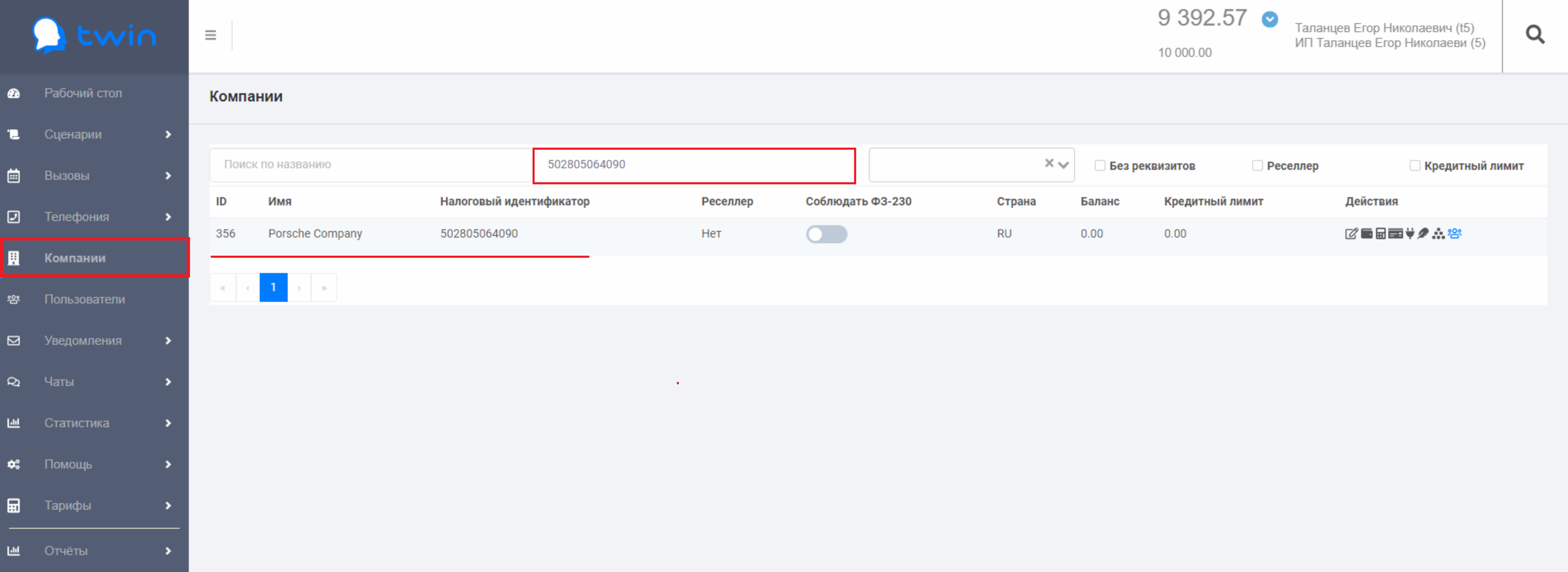Expand the balance dropdown blue chevron
Screen dimensions: 1568x572
coord(1270,19)
